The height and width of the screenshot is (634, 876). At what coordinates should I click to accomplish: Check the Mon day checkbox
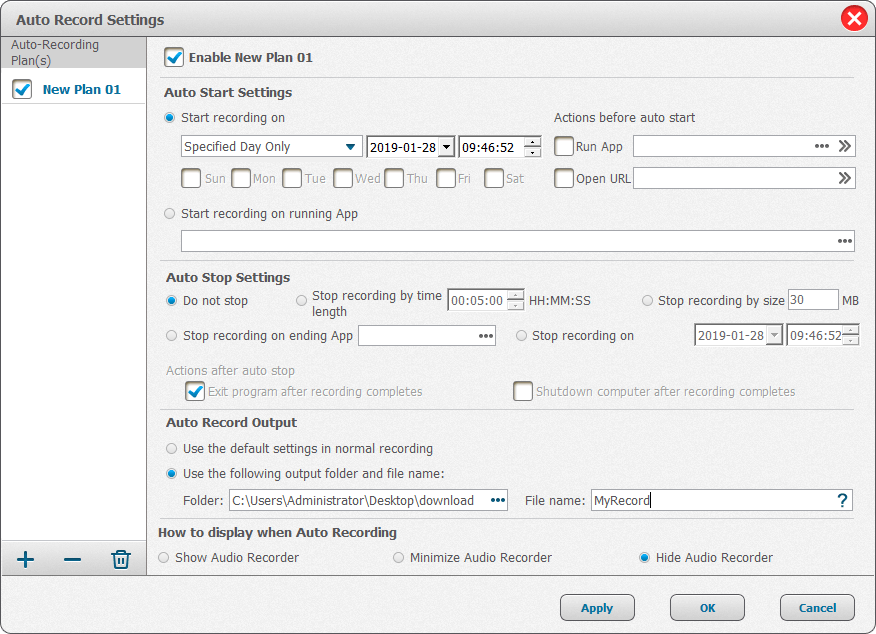(x=241, y=178)
